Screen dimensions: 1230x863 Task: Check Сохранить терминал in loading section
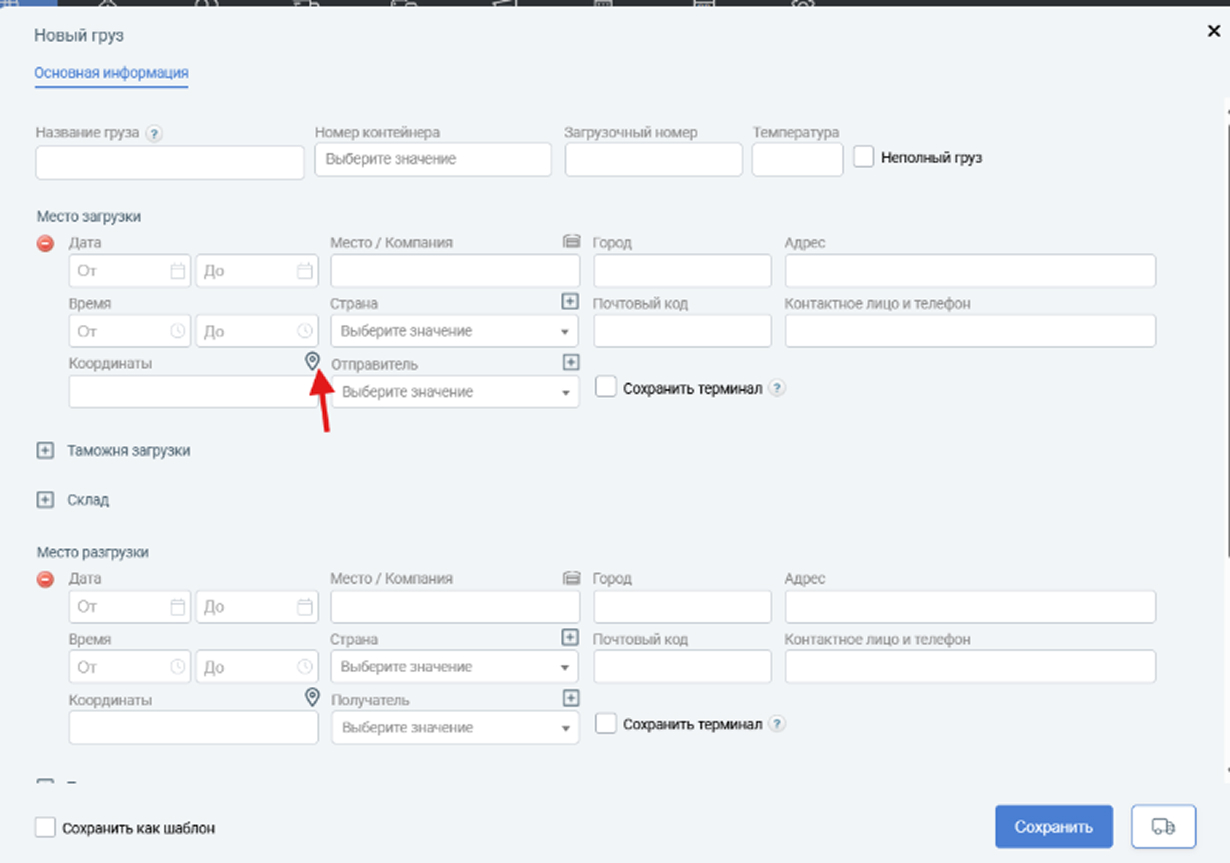(605, 387)
